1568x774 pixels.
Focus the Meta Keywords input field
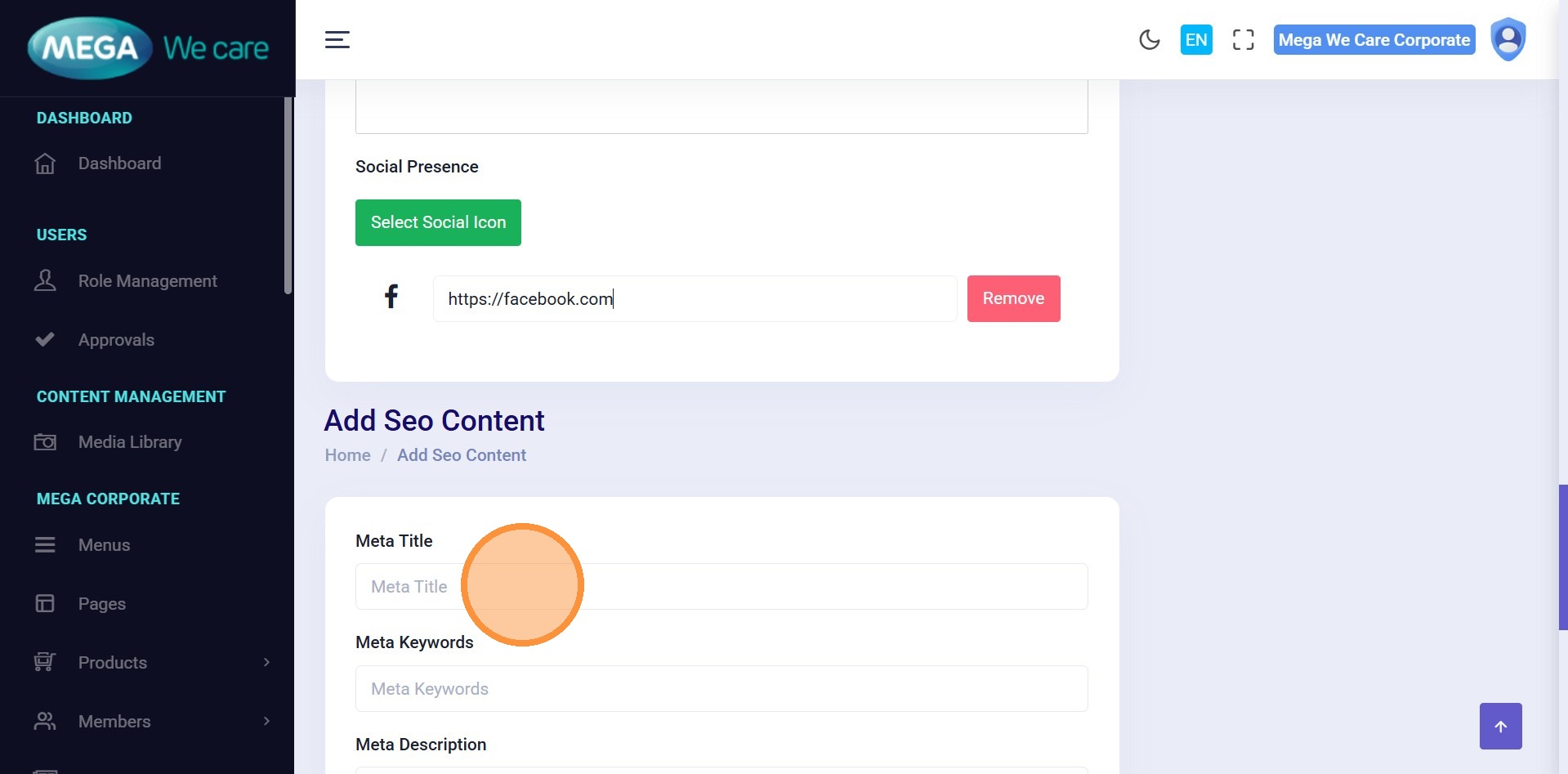pyautogui.click(x=721, y=688)
